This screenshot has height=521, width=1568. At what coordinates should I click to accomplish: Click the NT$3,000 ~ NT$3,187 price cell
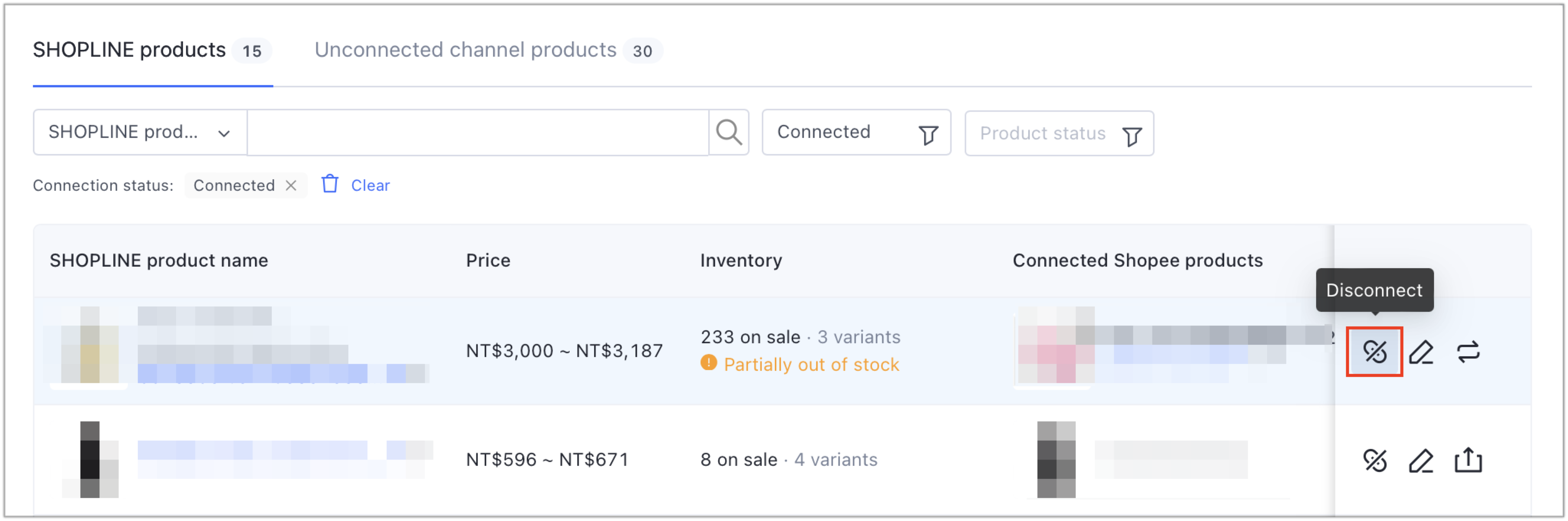click(564, 351)
